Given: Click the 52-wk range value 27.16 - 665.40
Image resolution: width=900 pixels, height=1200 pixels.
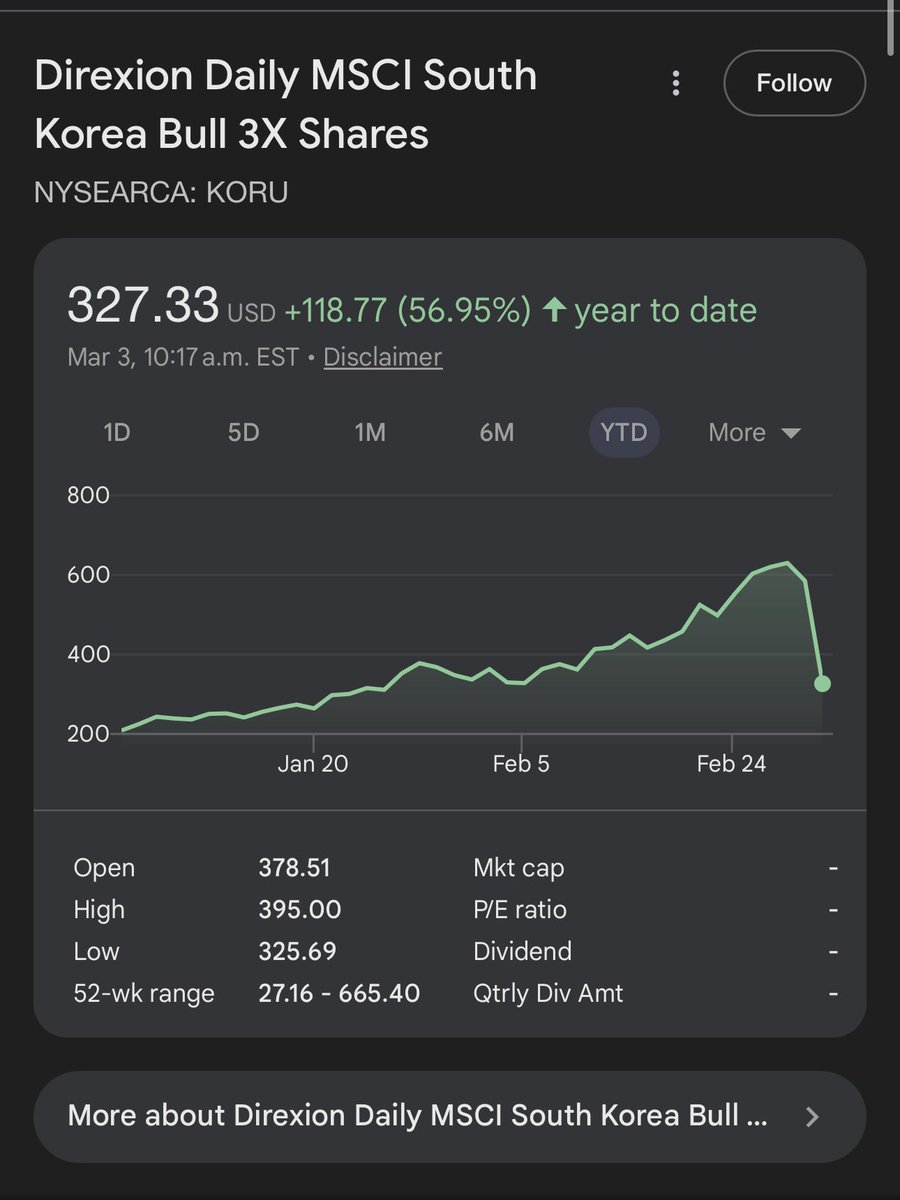Looking at the screenshot, I should [339, 993].
